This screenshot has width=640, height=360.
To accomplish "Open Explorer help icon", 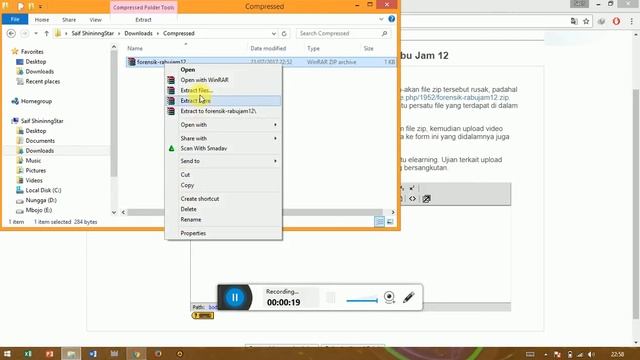I will (x=391, y=19).
